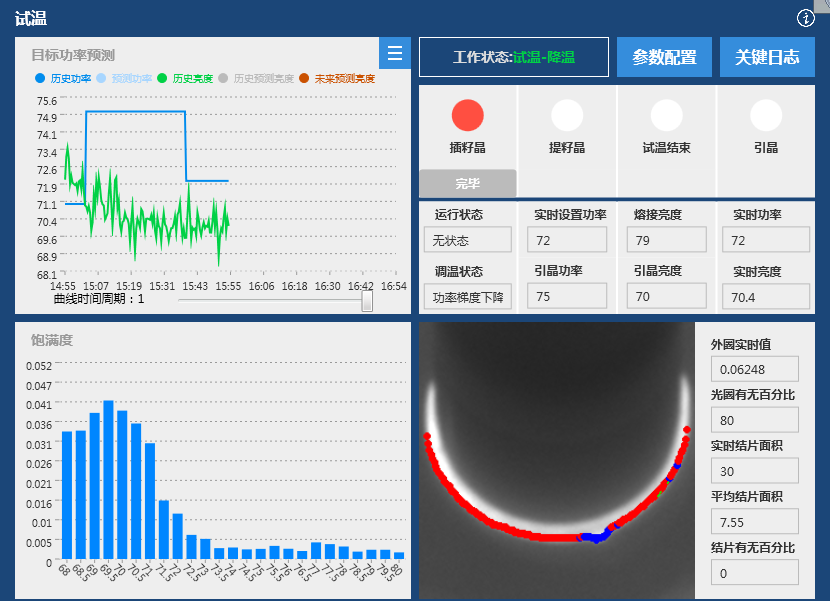The image size is (830, 601).
Task: Click the 引晶 circle indicator
Action: pyautogui.click(x=766, y=116)
